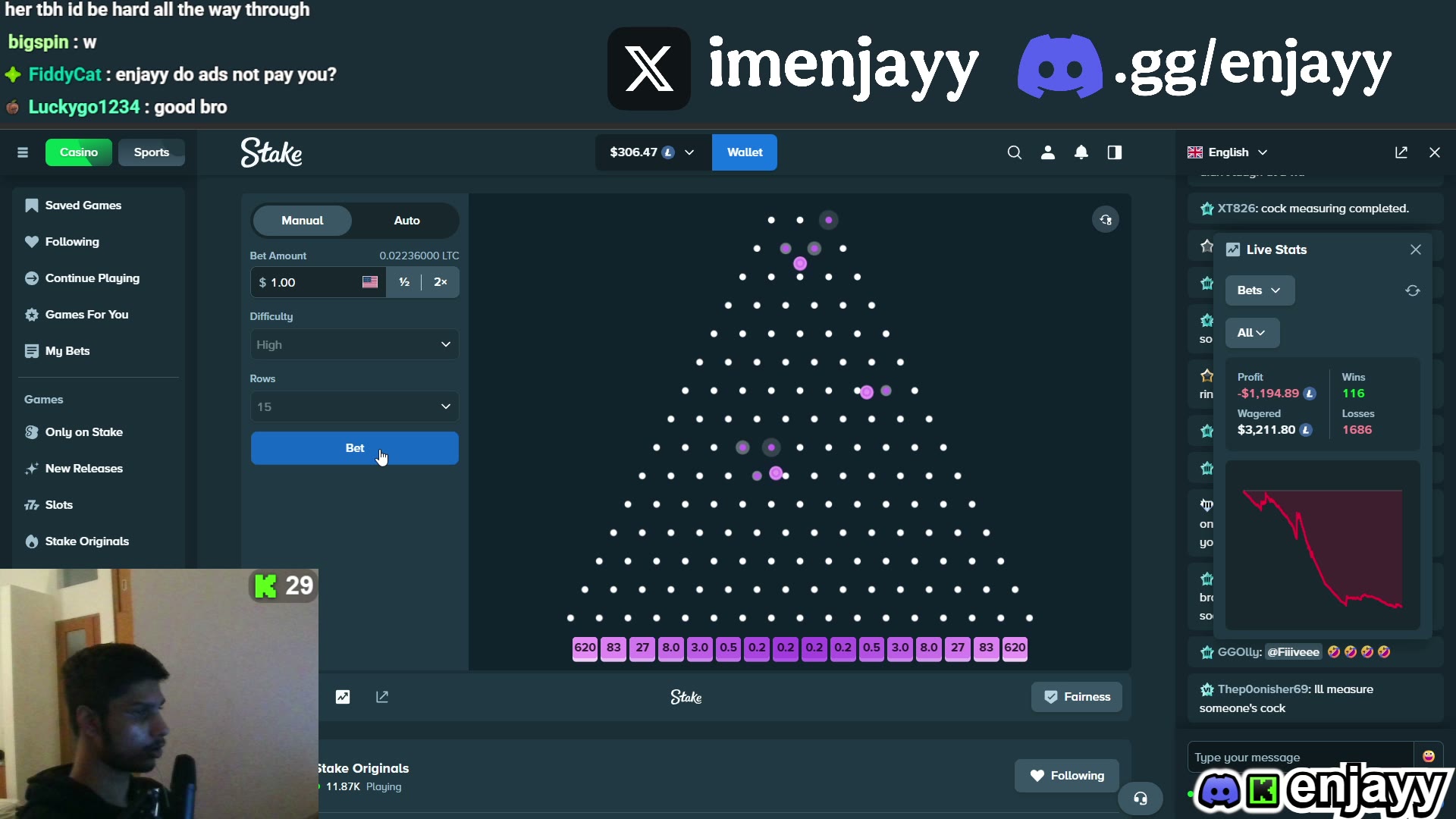Open the Rows dropdown
Image resolution: width=1456 pixels, height=819 pixels.
pos(354,406)
